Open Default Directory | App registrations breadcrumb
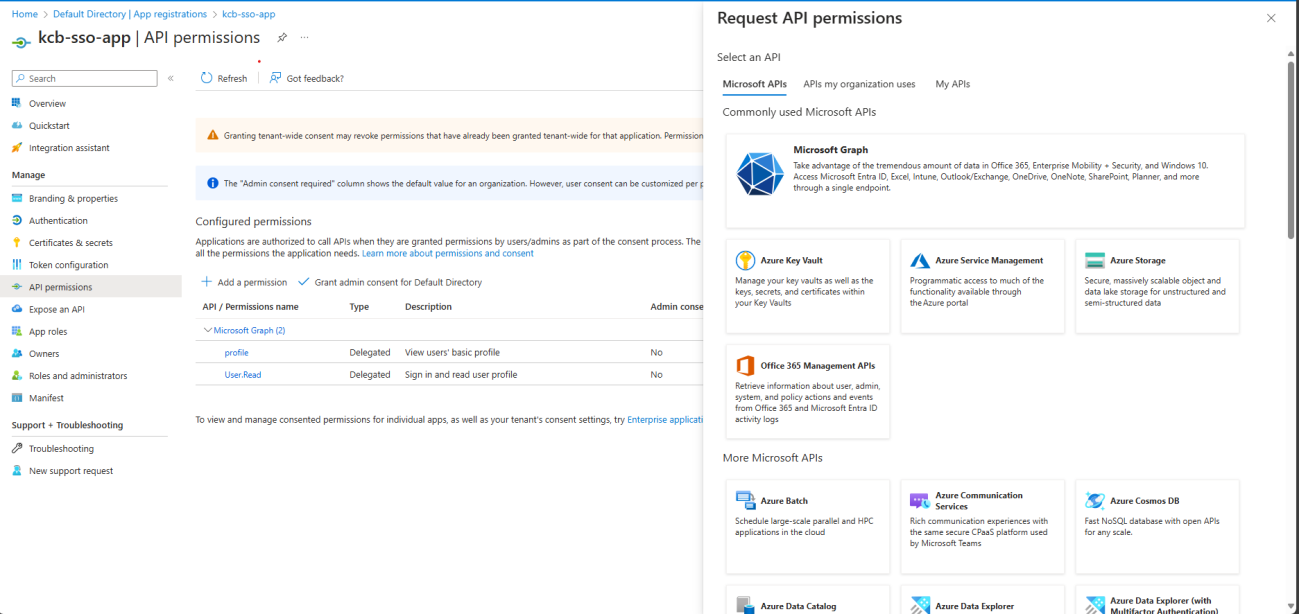 tap(130, 14)
